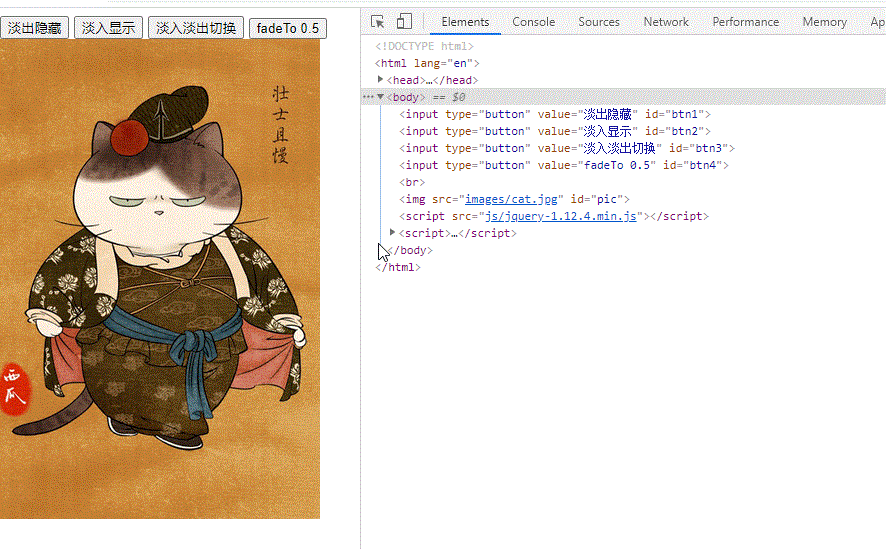This screenshot has height=549, width=886.
Task: Select the input line with id btn4
Action: 564,165
